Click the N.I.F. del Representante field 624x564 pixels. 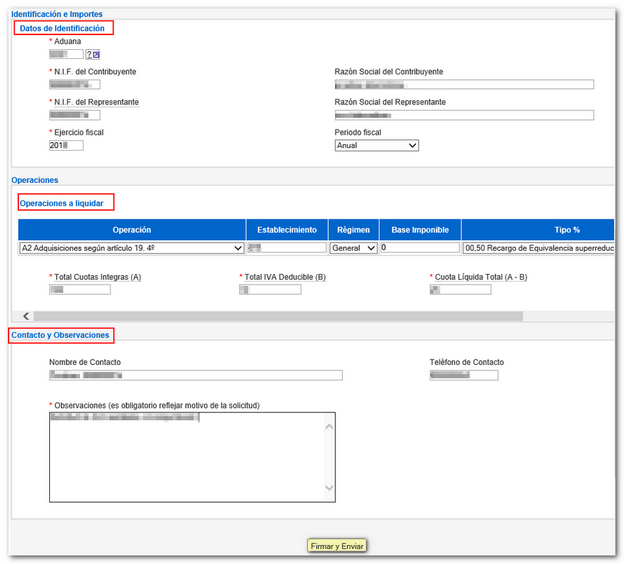tap(74, 115)
